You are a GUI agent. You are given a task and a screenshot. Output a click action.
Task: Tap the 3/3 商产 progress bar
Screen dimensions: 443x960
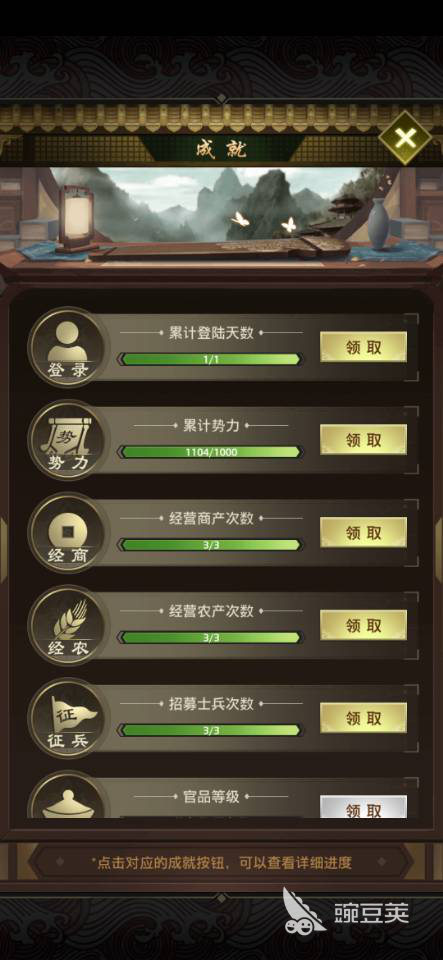pyautogui.click(x=211, y=545)
